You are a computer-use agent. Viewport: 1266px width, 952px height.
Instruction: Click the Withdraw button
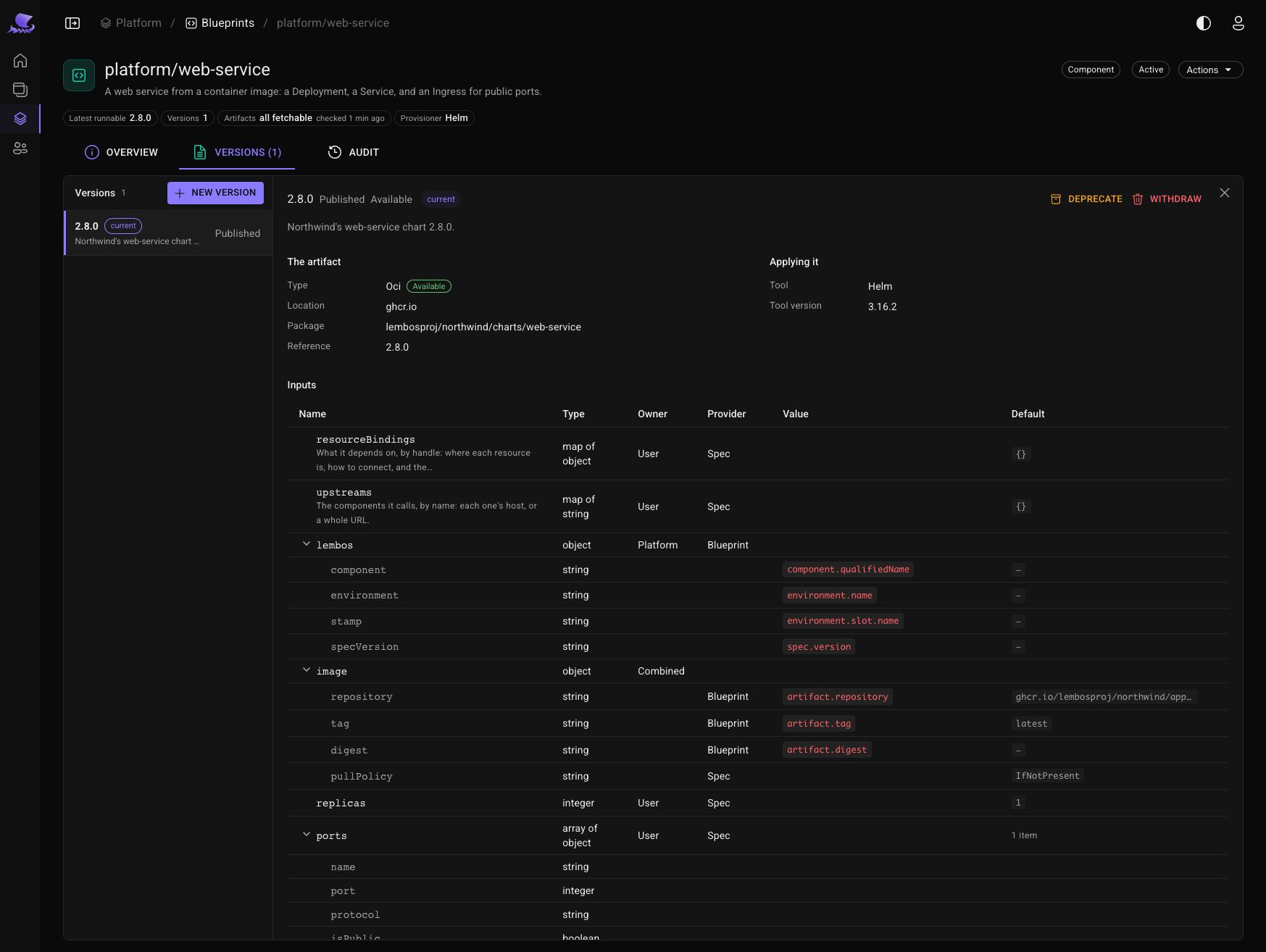click(1167, 199)
